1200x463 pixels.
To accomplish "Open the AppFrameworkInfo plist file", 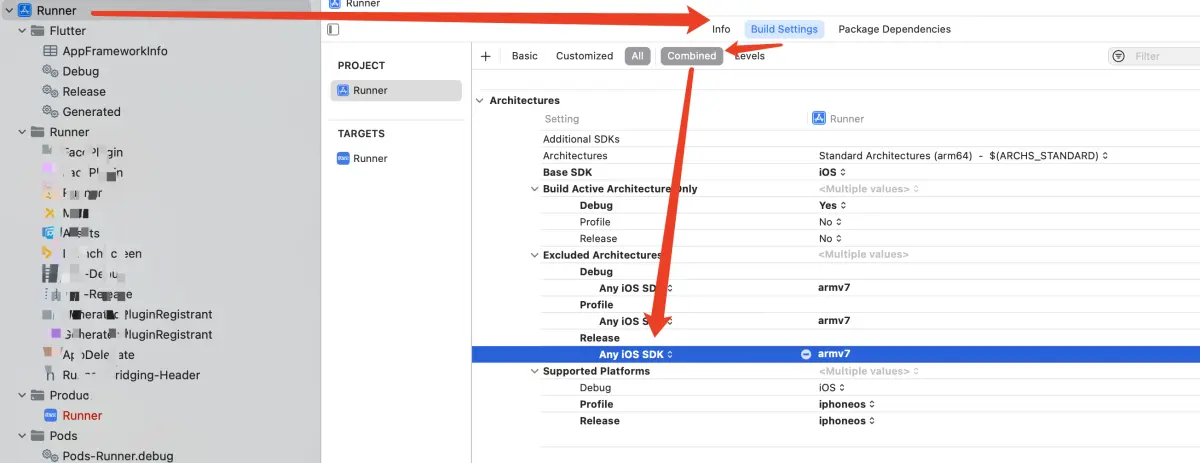I will [x=115, y=51].
